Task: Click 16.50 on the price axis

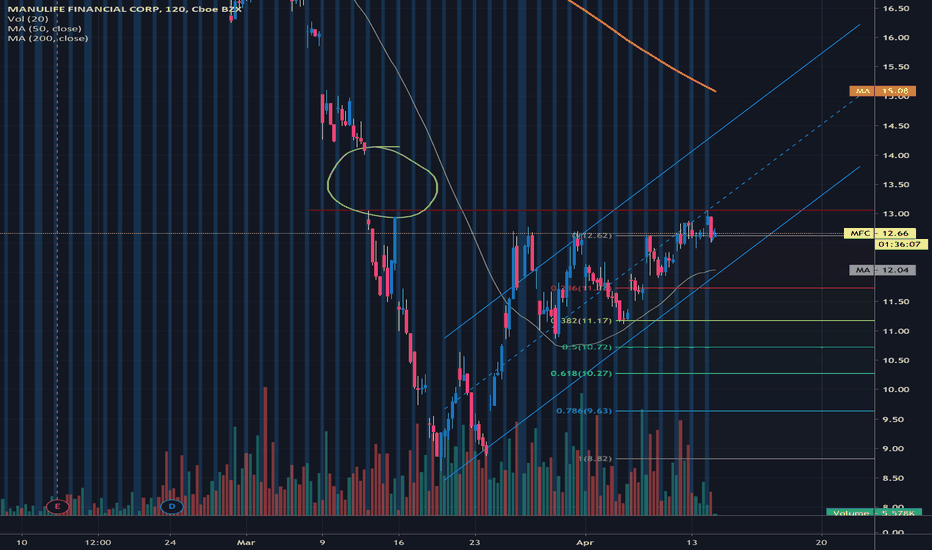Action: coord(896,8)
